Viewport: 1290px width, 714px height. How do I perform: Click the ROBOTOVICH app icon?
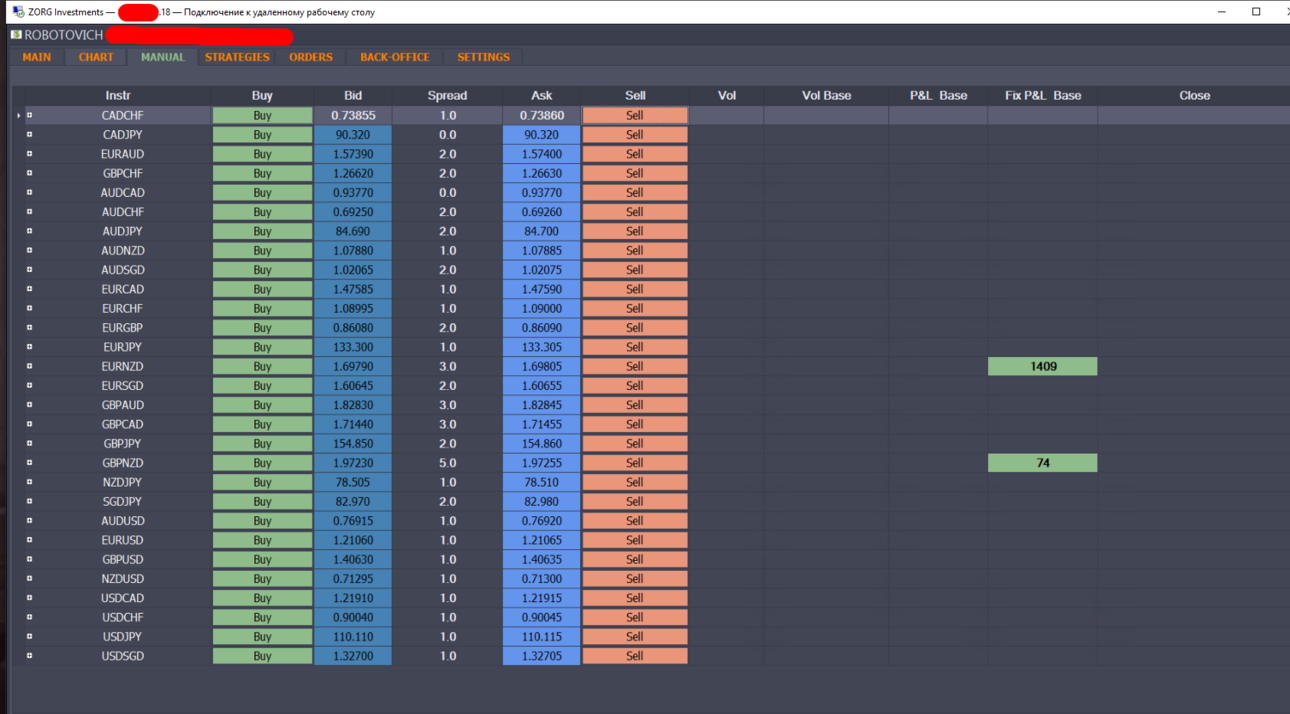(16, 35)
